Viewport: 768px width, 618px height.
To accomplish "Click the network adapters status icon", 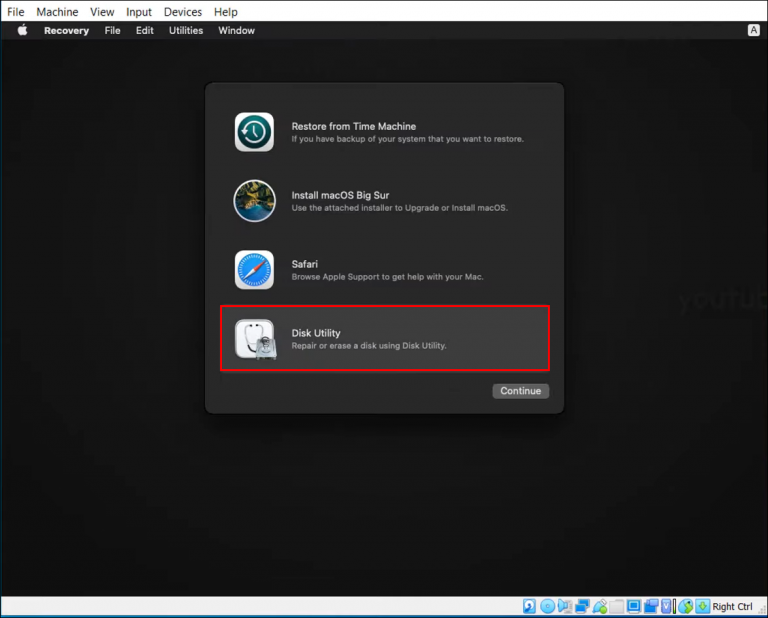I will point(582,606).
